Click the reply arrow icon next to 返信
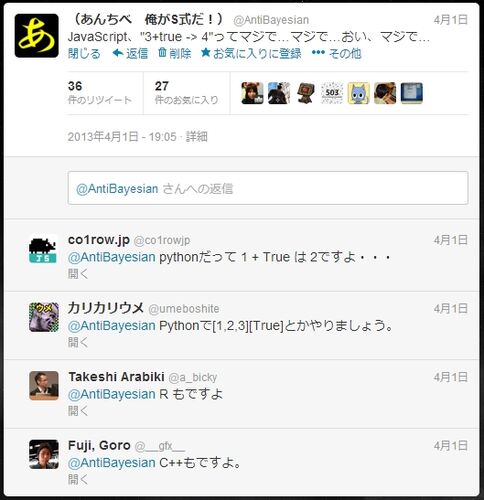 click(x=118, y=53)
